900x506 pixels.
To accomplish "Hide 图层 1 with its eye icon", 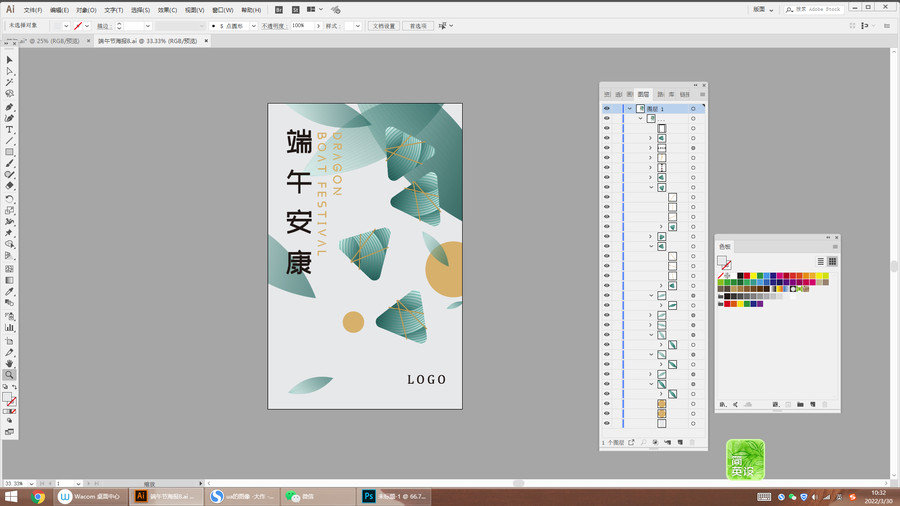I will [607, 108].
